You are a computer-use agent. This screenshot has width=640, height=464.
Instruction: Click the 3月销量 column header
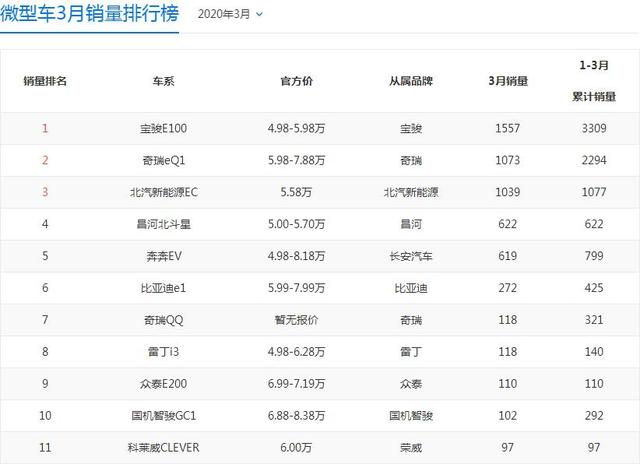pyautogui.click(x=508, y=81)
